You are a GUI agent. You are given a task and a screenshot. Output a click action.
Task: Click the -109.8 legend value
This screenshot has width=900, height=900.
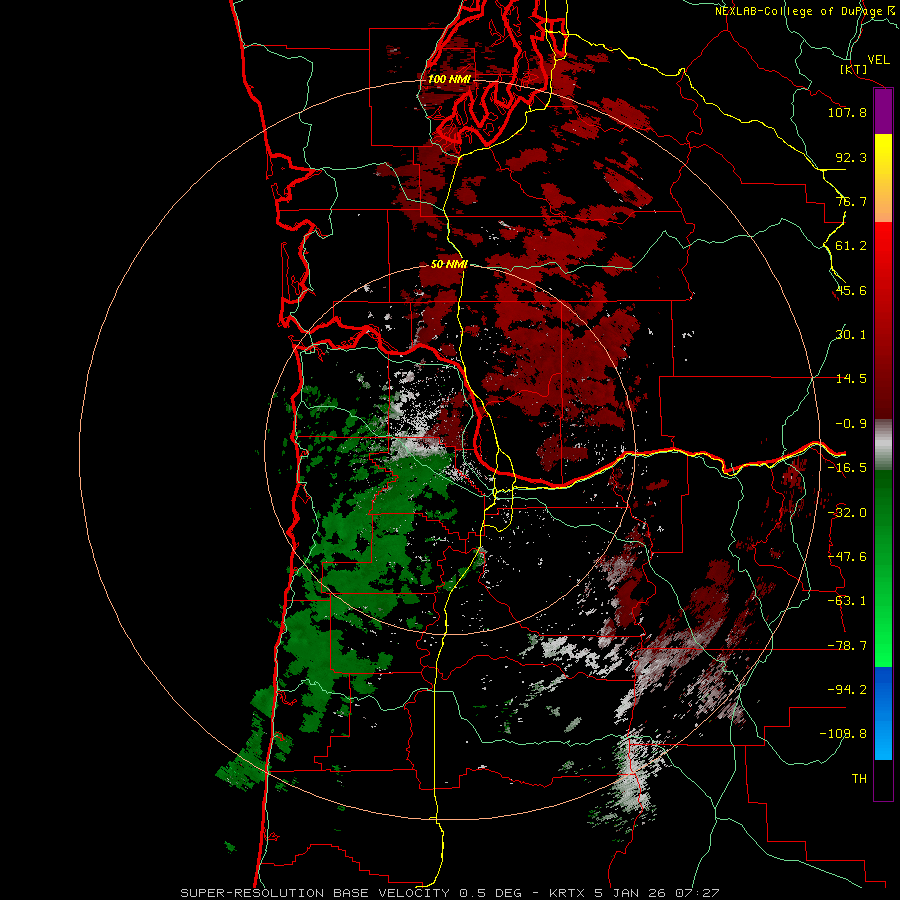pos(844,734)
